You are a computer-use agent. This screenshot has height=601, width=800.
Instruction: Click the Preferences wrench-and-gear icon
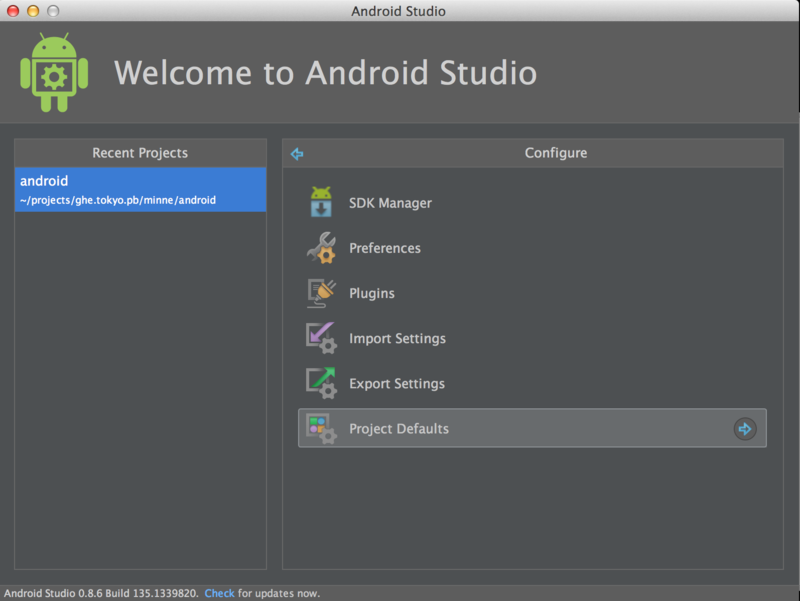click(321, 248)
